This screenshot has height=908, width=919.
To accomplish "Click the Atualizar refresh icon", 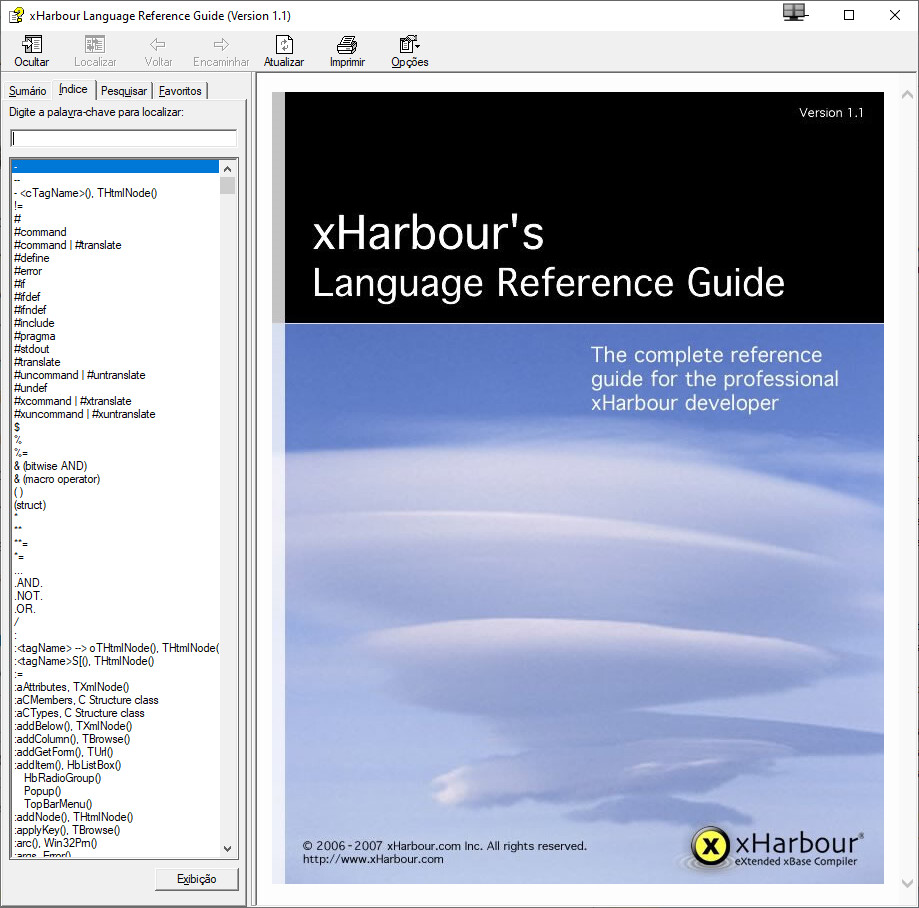I will point(284,45).
